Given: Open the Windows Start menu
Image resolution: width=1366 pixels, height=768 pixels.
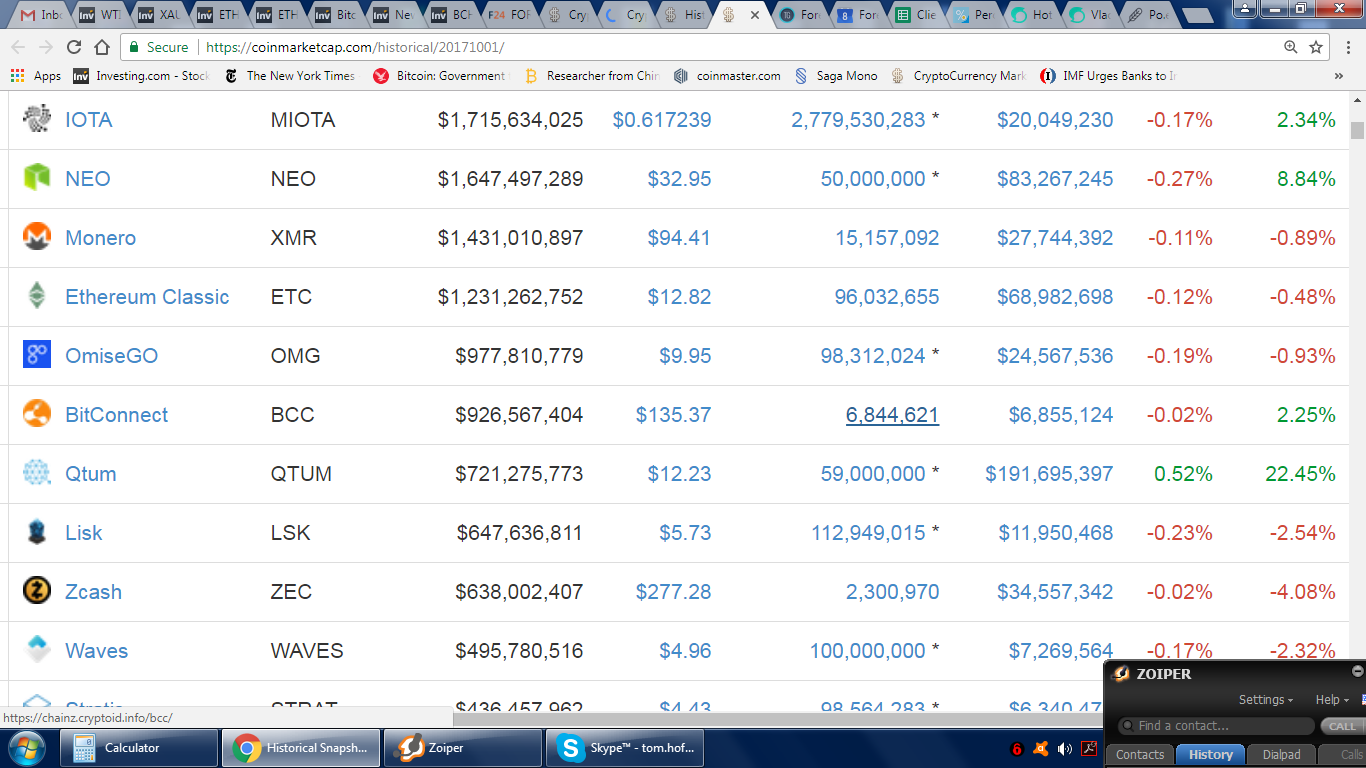Looking at the screenshot, I should (x=27, y=747).
